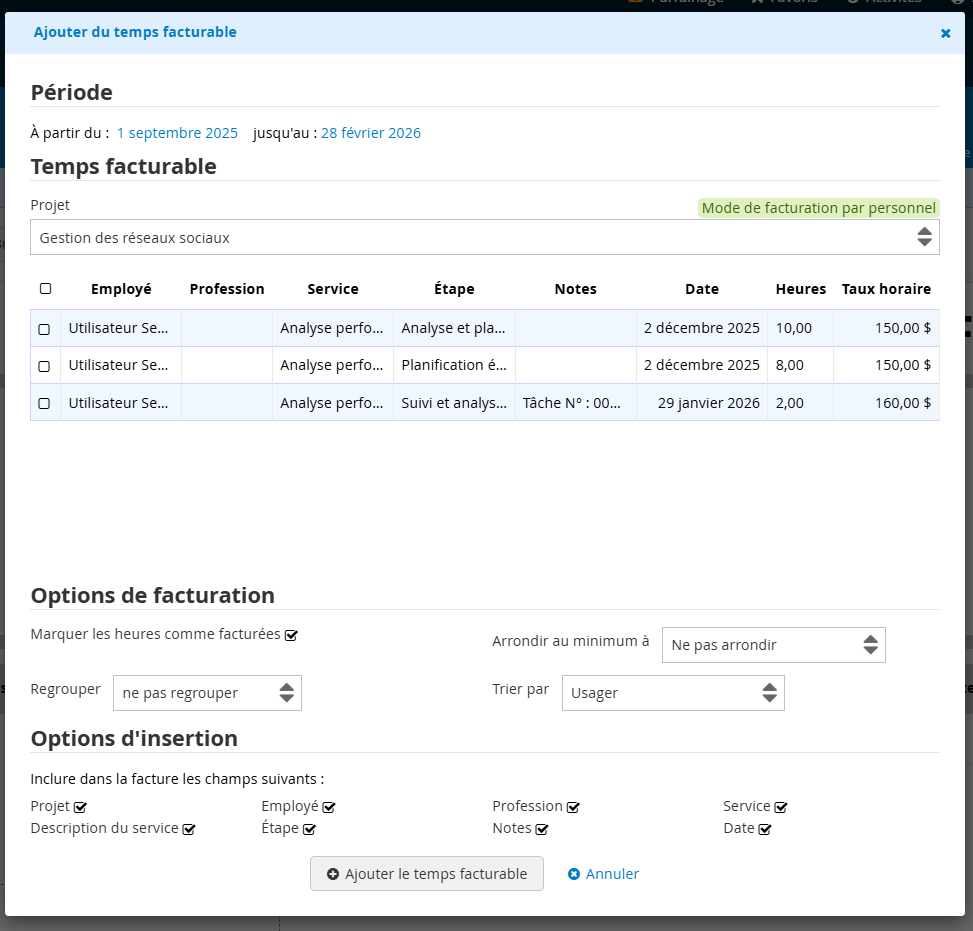Screen dimensions: 973x931
Task: Tick the select-all checkbox in table header
Action: tap(45, 289)
